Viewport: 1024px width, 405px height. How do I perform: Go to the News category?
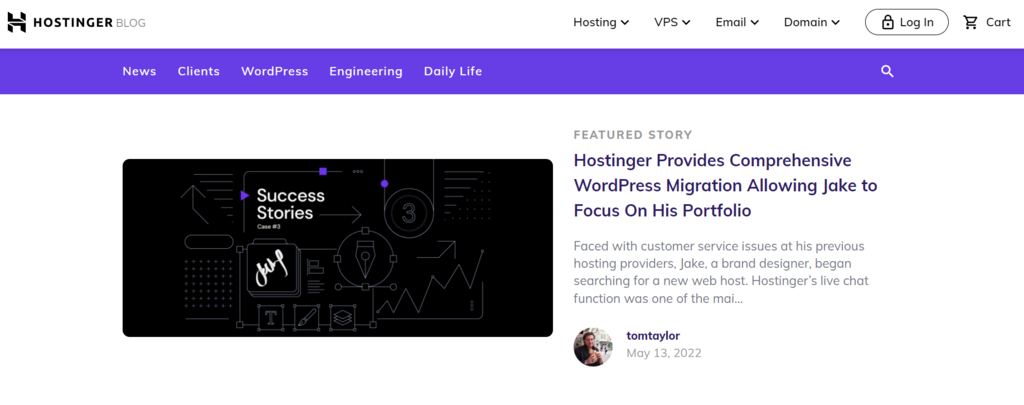[x=139, y=71]
